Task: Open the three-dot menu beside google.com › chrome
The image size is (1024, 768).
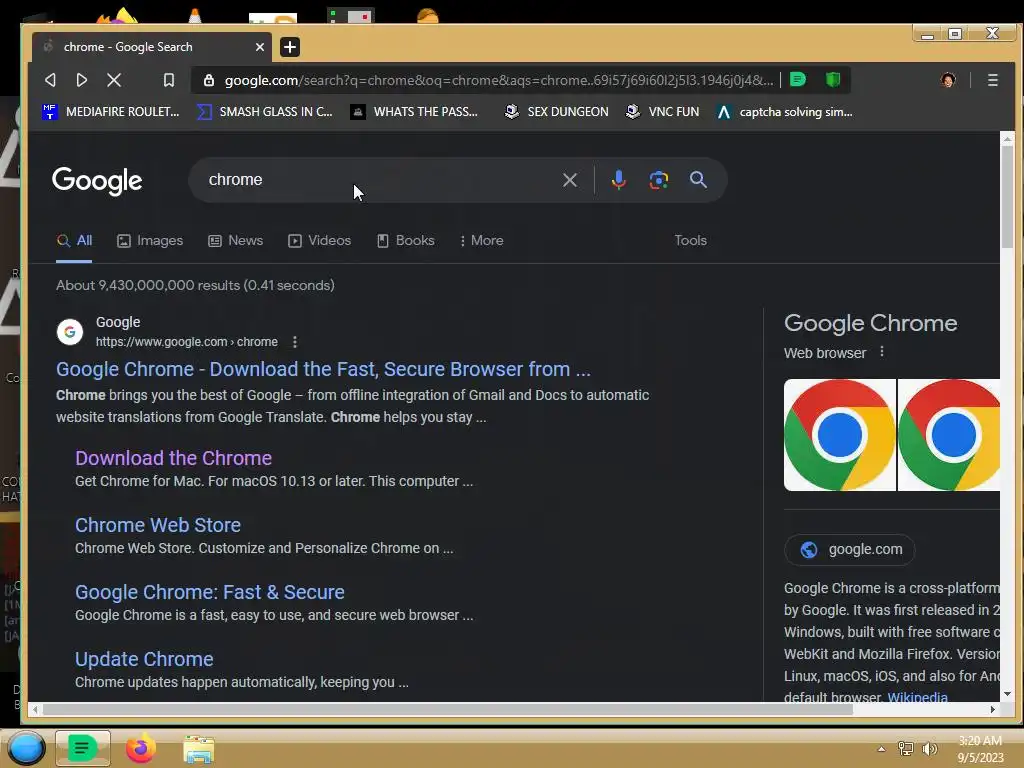Action: point(295,342)
